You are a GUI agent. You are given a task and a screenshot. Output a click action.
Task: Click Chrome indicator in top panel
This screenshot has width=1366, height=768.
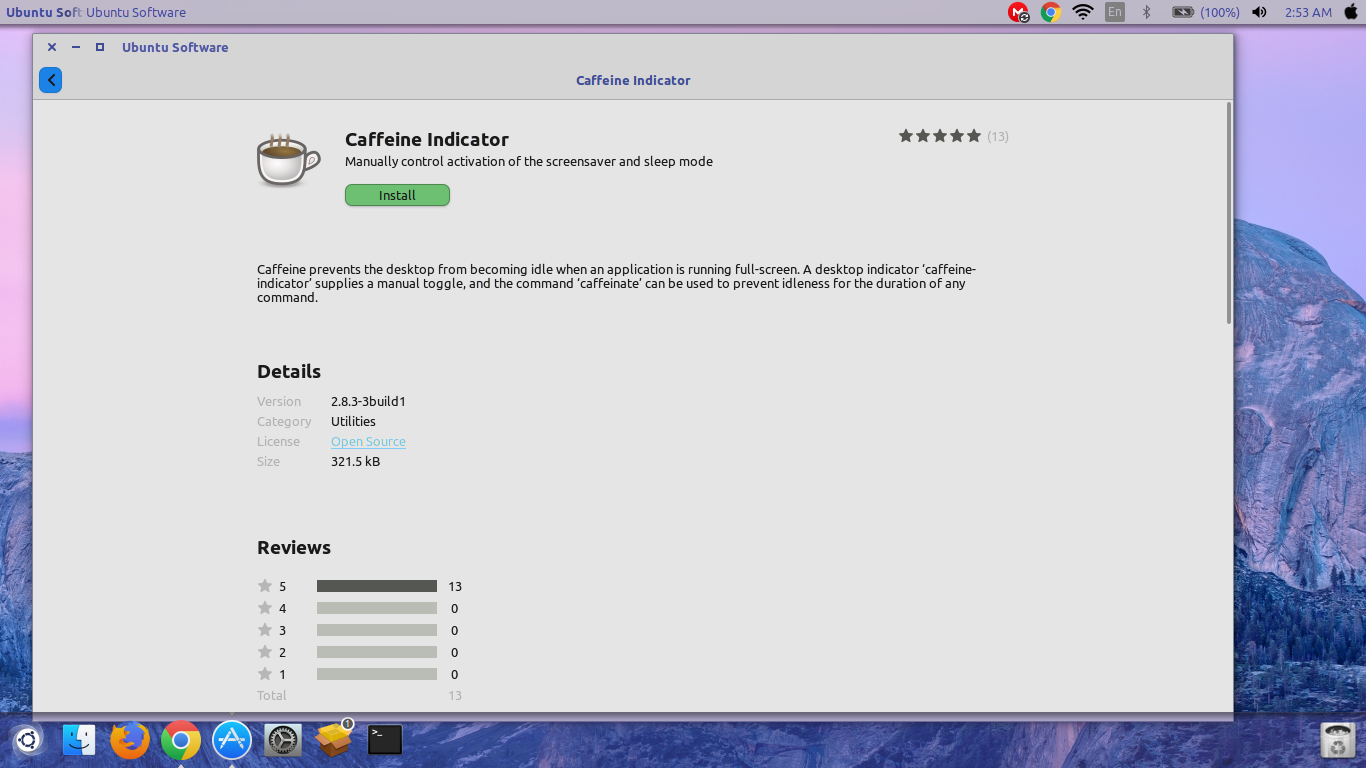point(1050,12)
